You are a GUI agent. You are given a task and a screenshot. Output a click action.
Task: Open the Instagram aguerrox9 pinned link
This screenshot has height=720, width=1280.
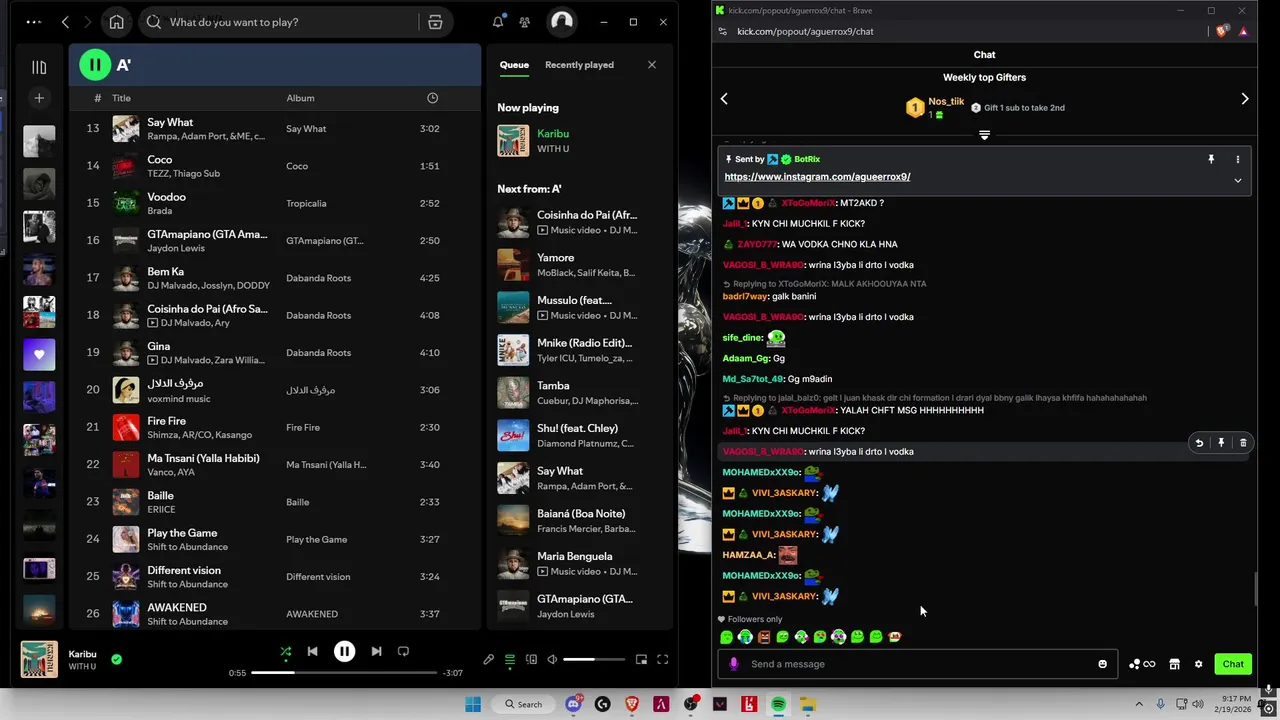817,177
